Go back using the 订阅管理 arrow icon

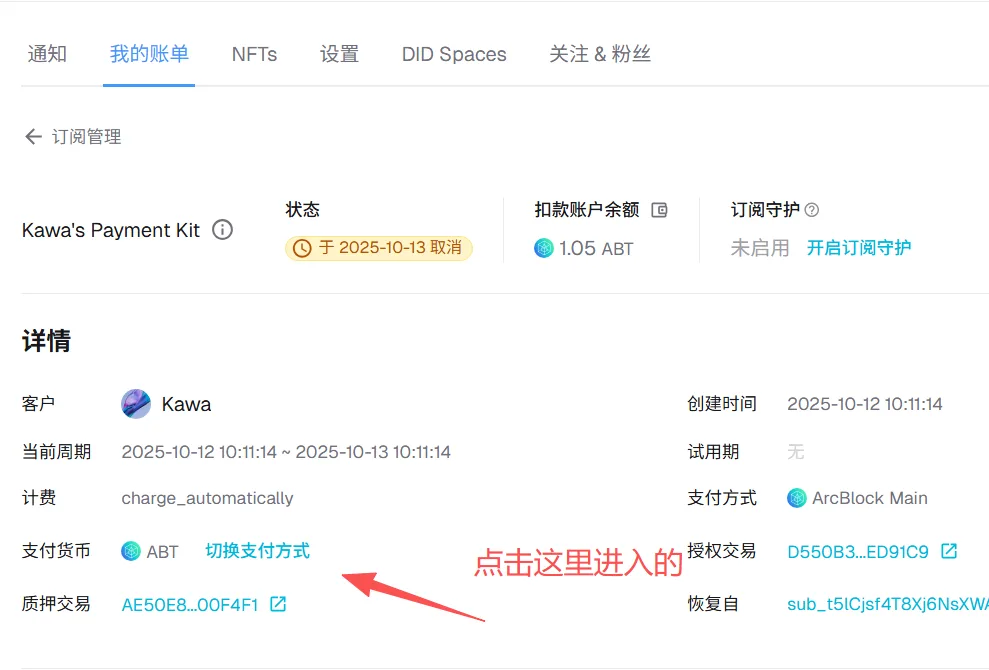coord(33,136)
